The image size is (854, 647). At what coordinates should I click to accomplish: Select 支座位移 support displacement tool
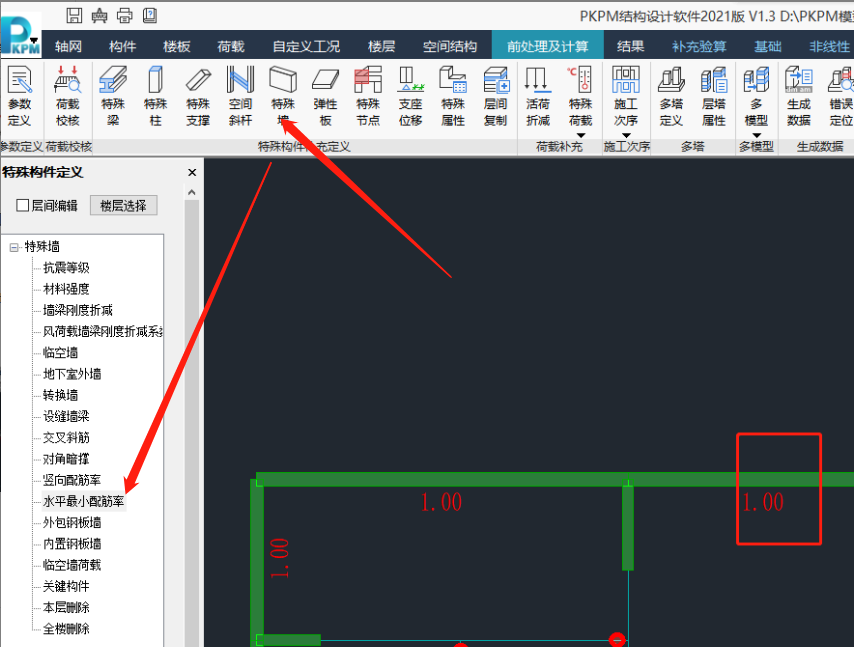410,96
